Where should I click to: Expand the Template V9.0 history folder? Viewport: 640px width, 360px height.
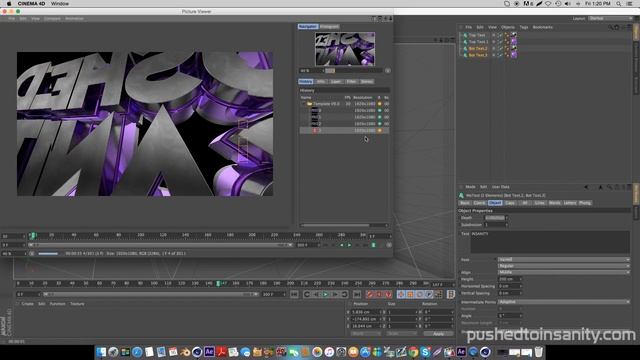(304, 104)
